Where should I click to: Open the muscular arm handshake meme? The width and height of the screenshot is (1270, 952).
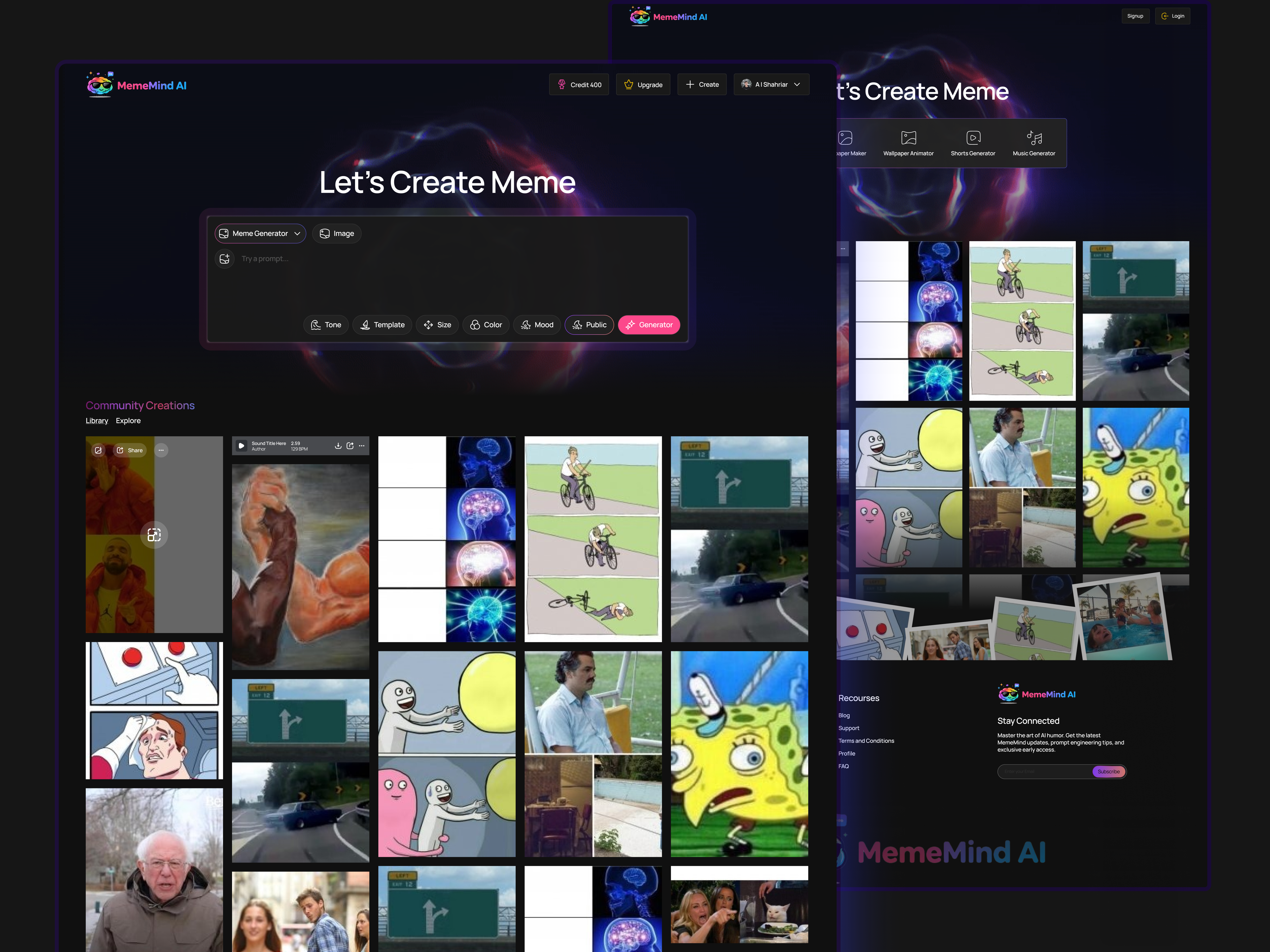tap(300, 567)
